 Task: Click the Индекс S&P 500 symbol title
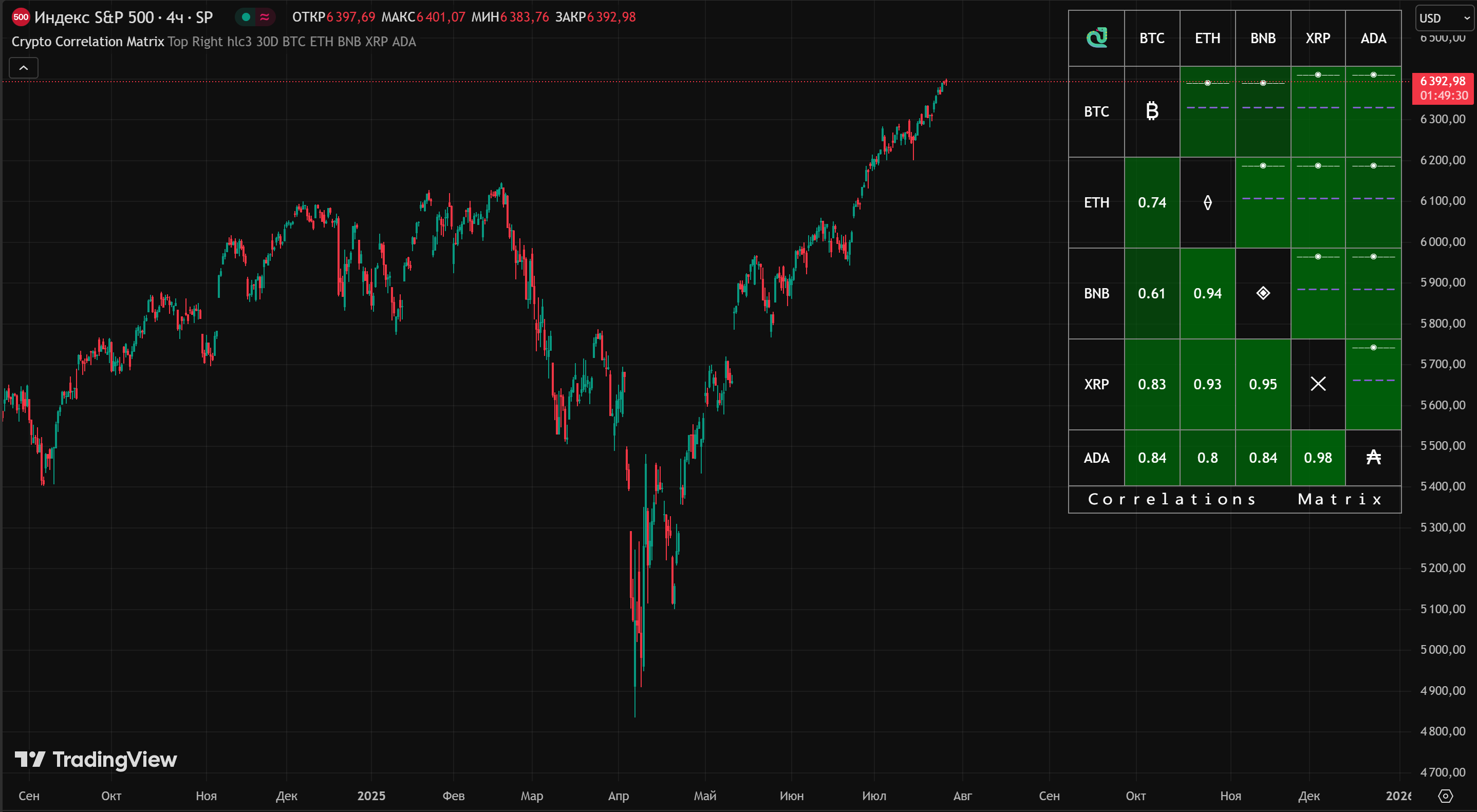(x=123, y=17)
